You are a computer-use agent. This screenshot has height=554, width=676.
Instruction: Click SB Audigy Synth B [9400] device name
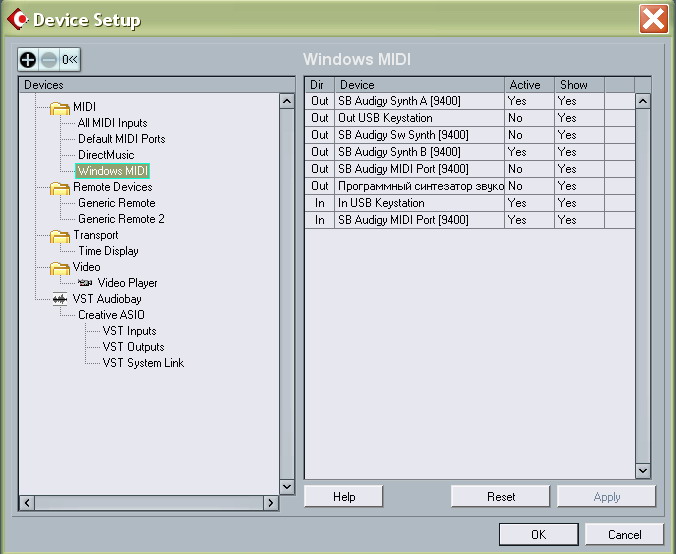click(399, 152)
